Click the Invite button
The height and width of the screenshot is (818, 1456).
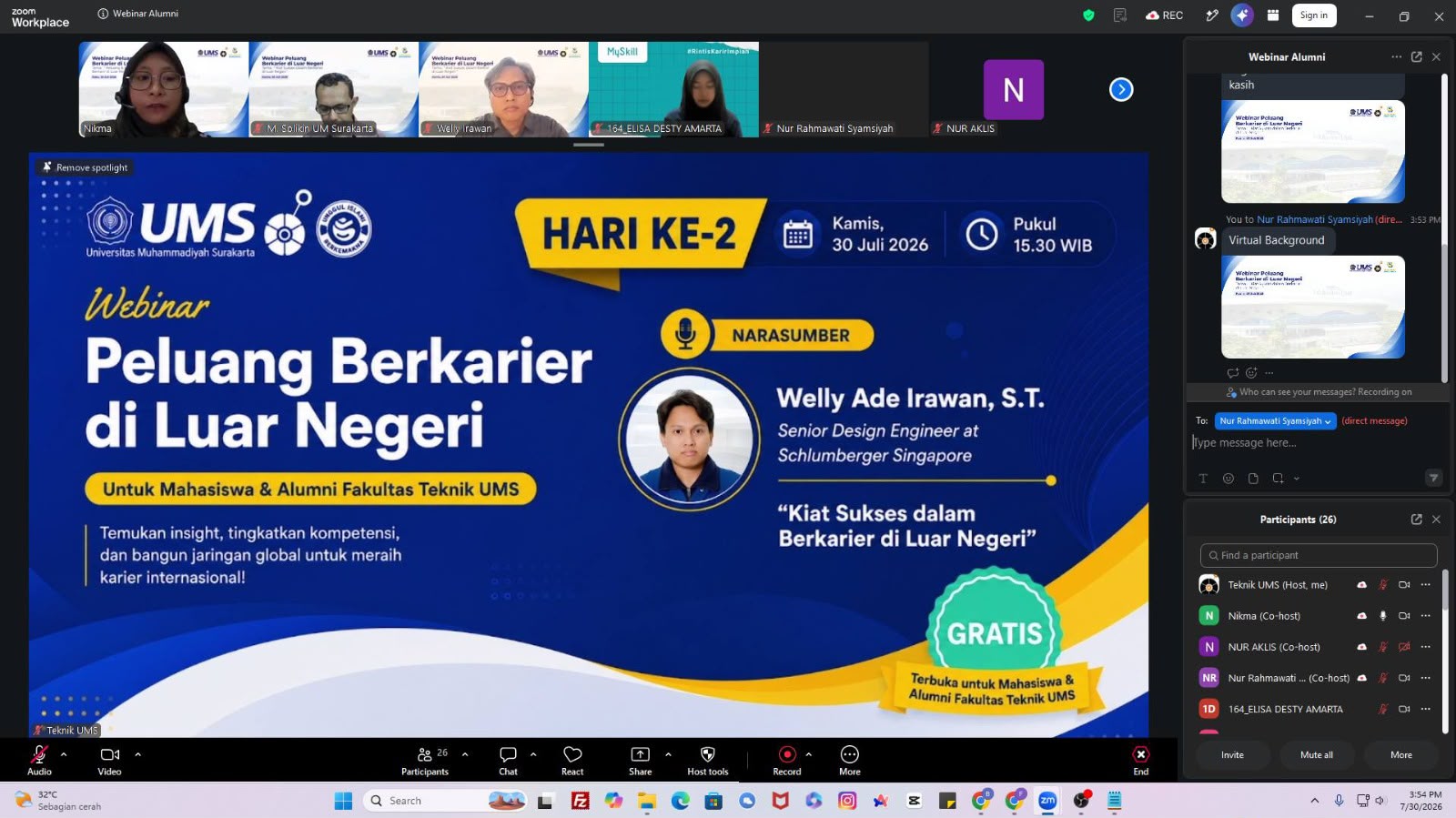(1232, 755)
